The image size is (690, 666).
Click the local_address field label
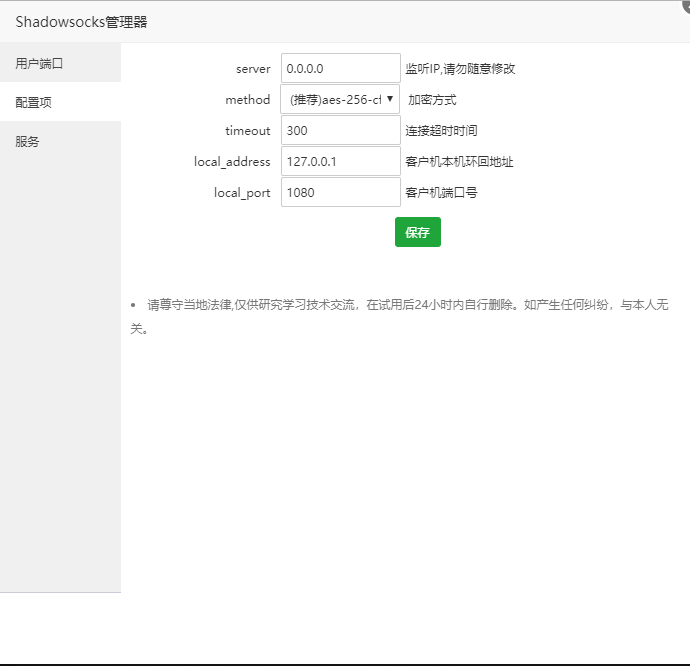(x=232, y=162)
